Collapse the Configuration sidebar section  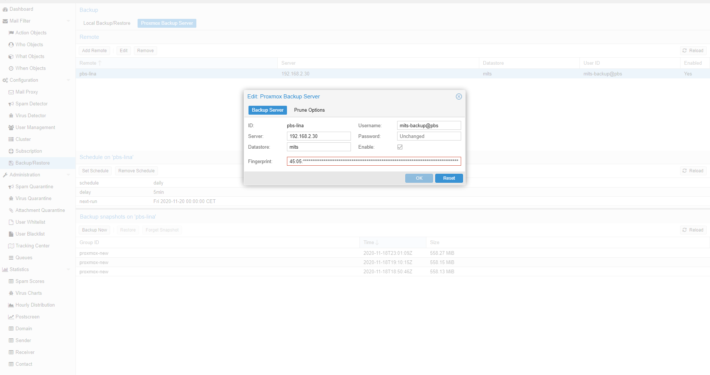click(x=68, y=80)
